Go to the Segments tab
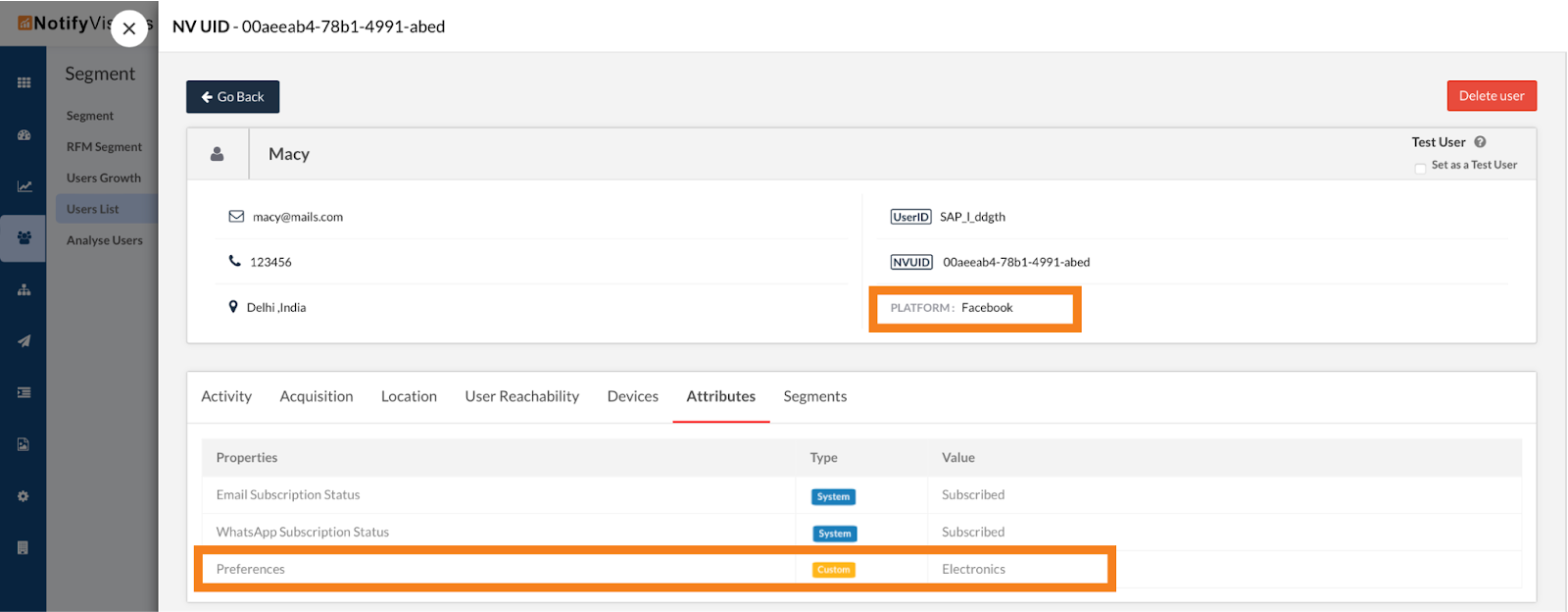This screenshot has width=1568, height=612. 814,396
